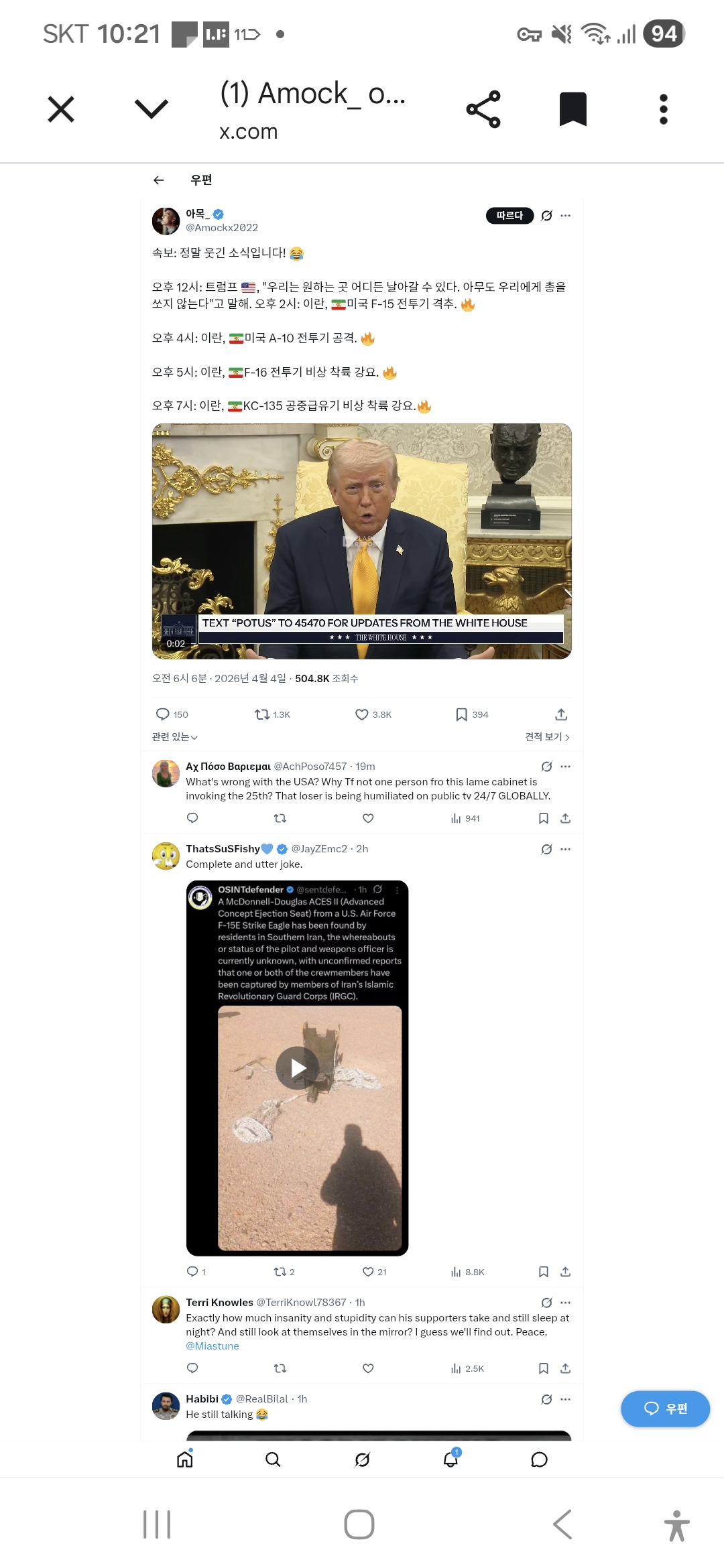Open notifications tab with badge
This screenshot has width=724, height=1568.
click(451, 1458)
